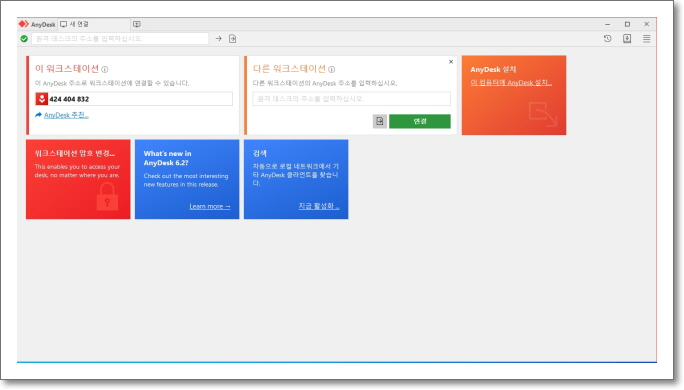Click the red AnyDesk ID icon beside 424 404 832
Screen dimensions: 684x390
point(41,99)
